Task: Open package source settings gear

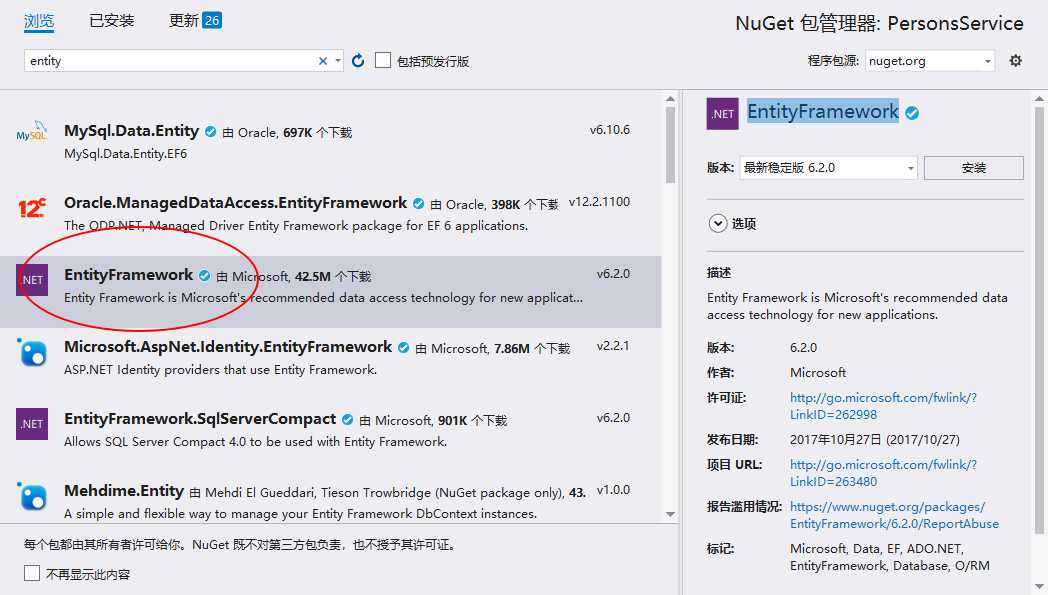Action: 1015,61
